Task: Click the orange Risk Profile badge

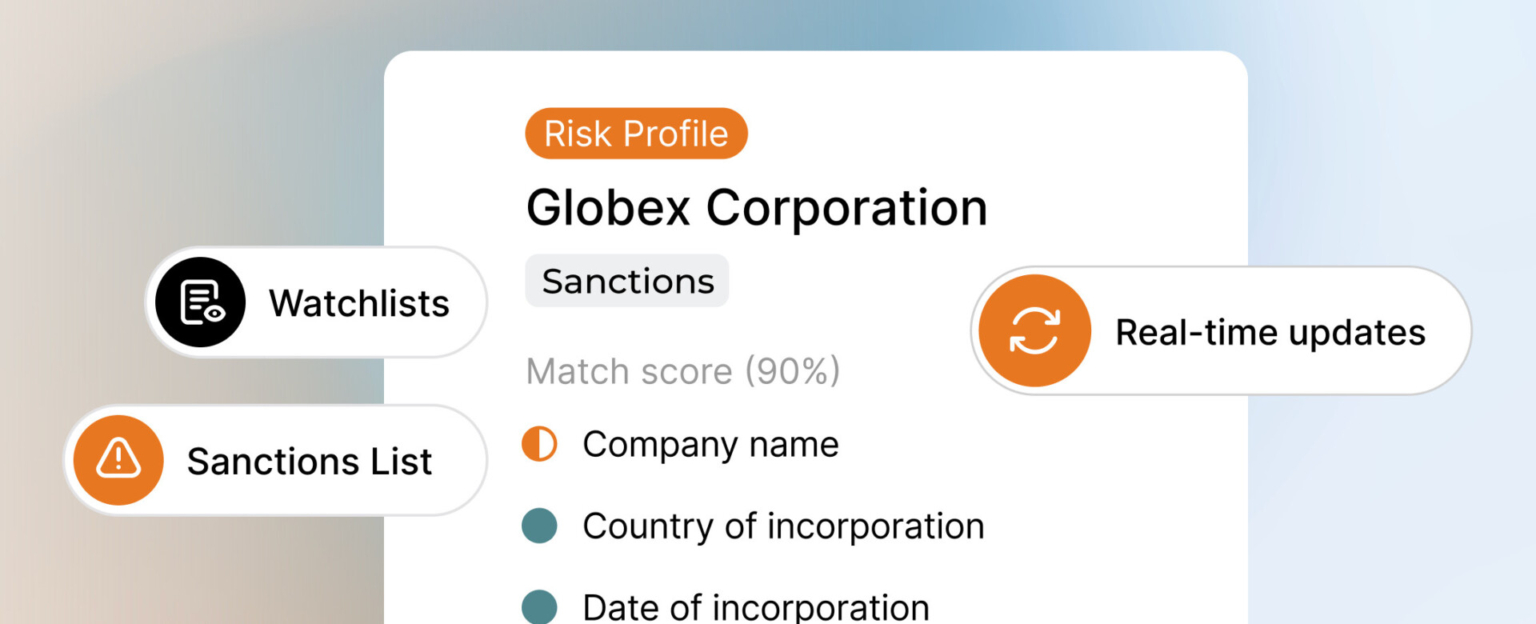Action: [x=636, y=134]
